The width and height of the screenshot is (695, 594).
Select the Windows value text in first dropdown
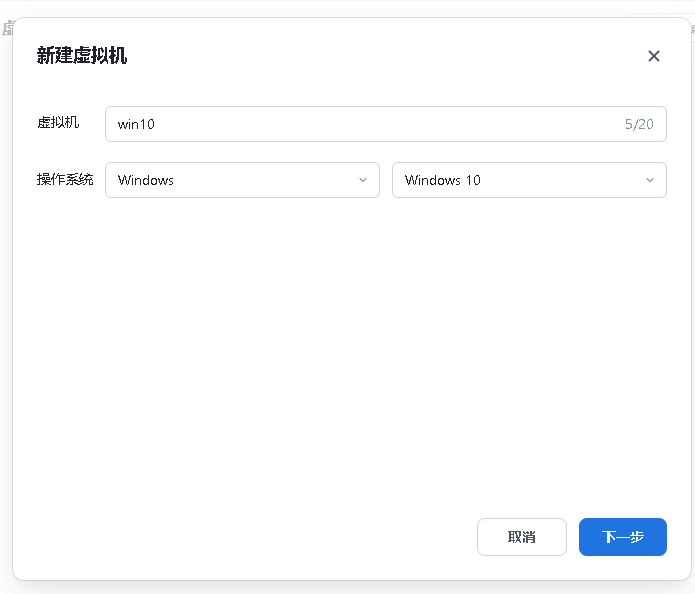pyautogui.click(x=146, y=180)
